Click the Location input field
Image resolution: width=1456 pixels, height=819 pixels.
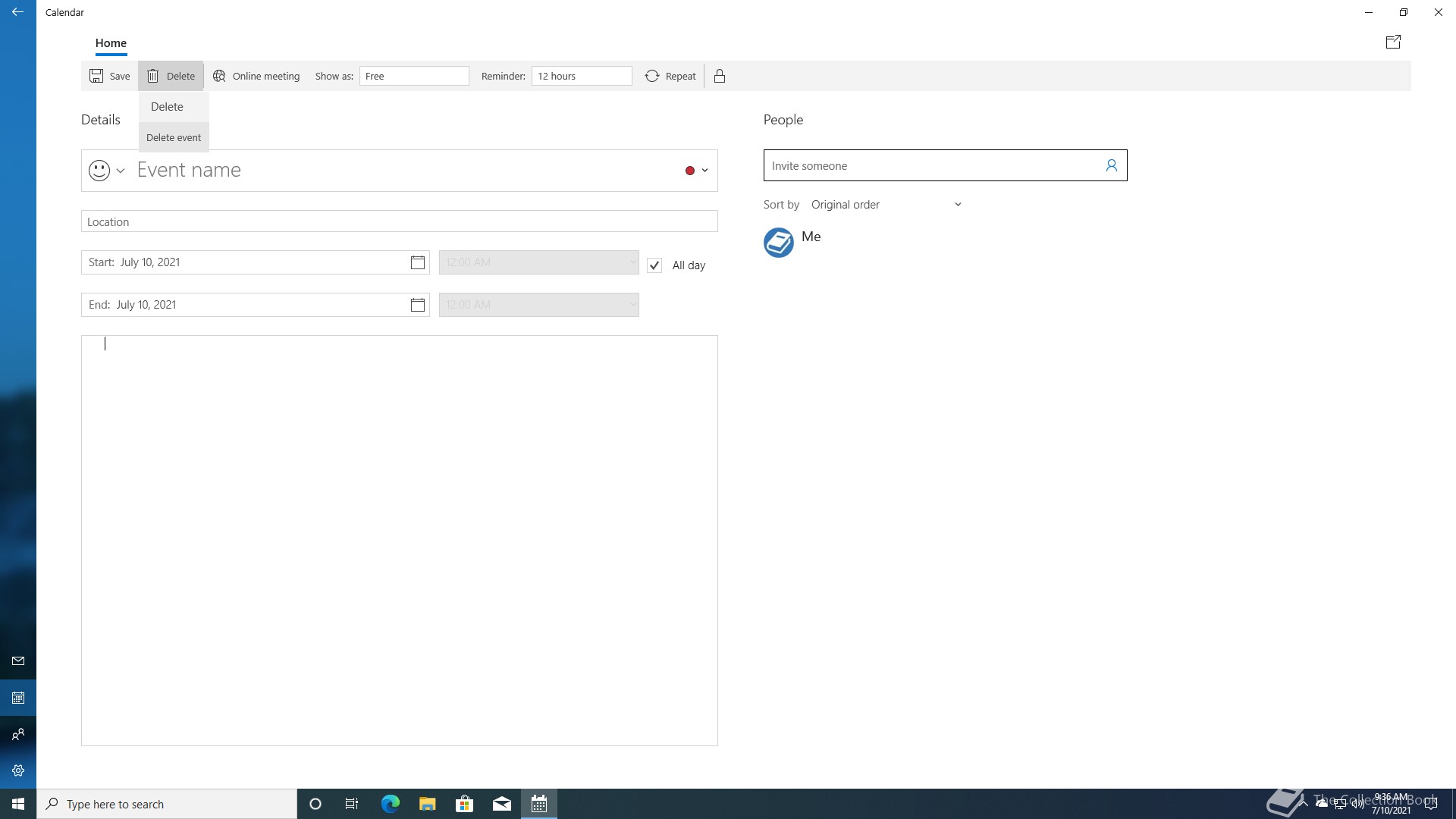click(x=399, y=221)
